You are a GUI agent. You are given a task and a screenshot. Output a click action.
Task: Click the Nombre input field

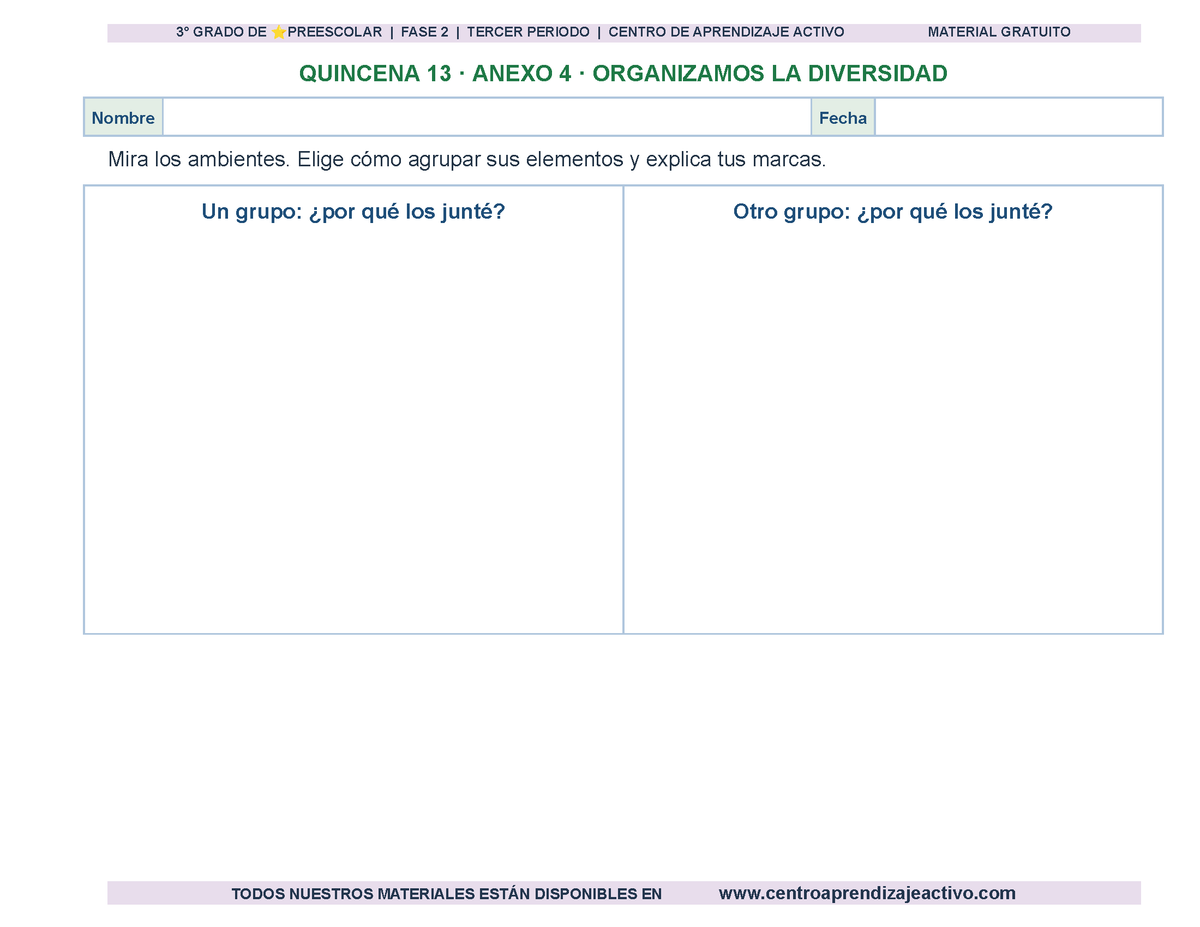[x=486, y=117]
